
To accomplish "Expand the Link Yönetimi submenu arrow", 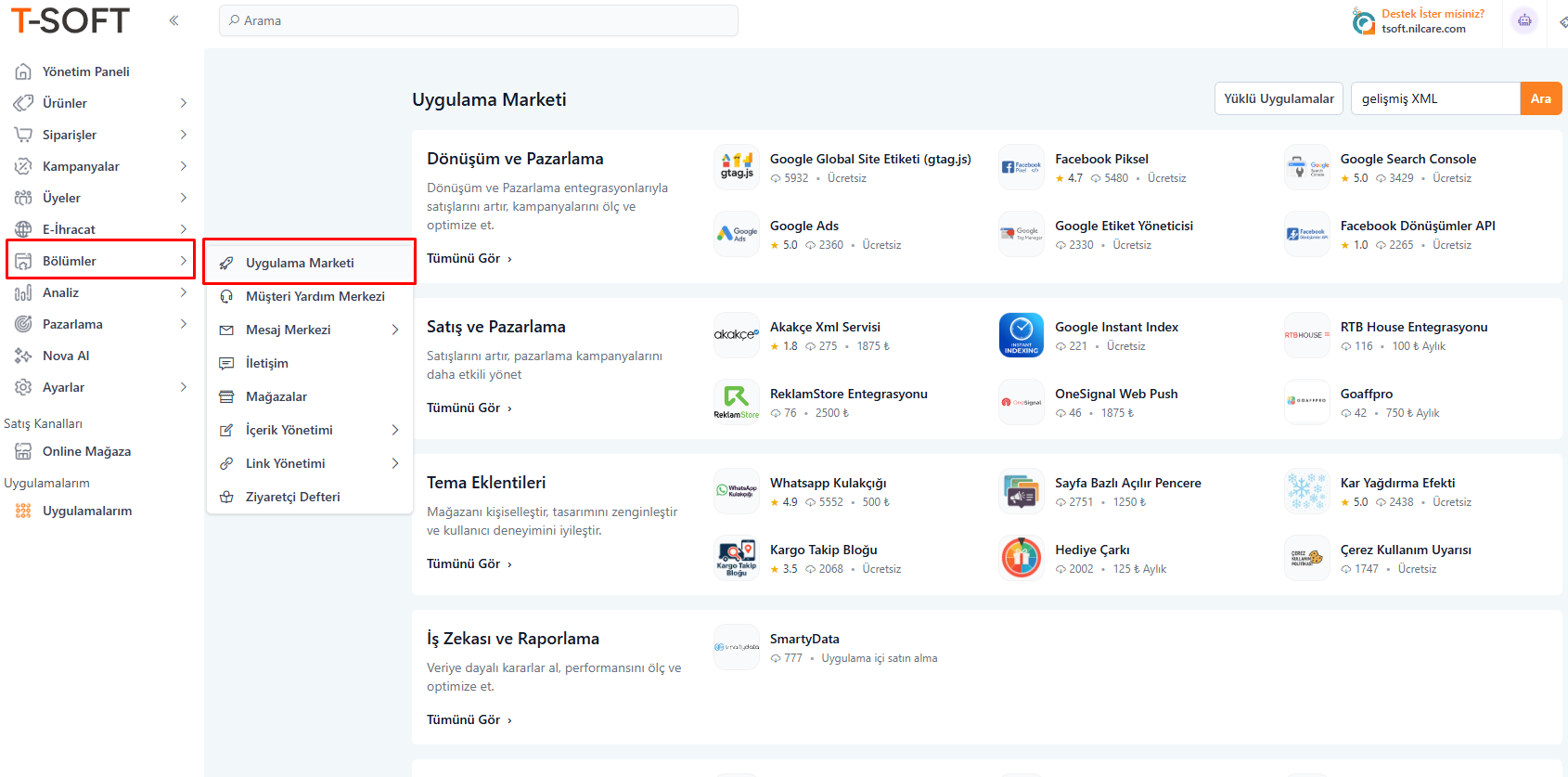I will click(395, 463).
